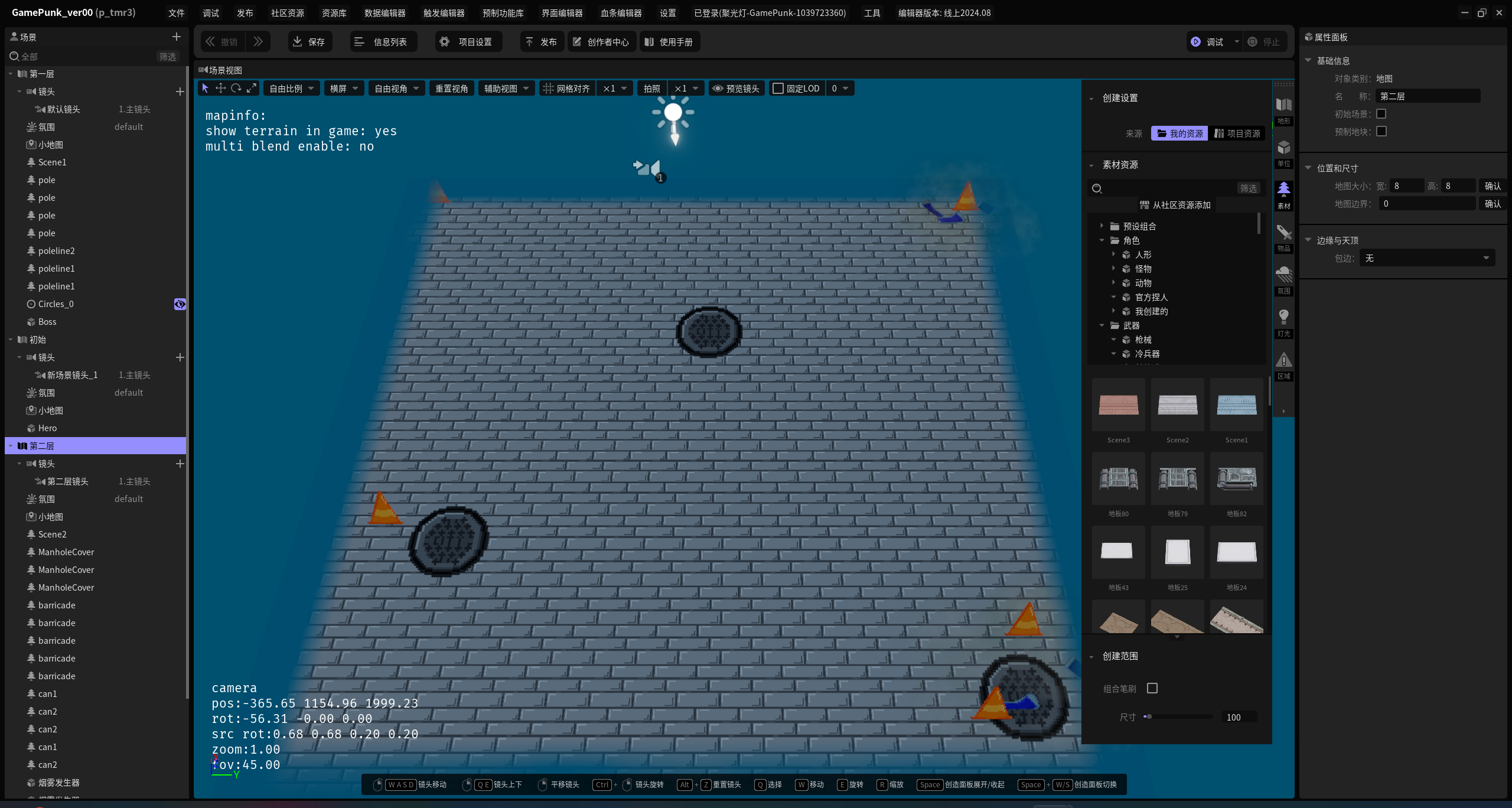
Task: Toggle the 固定LOD checkbox
Action: [778, 88]
